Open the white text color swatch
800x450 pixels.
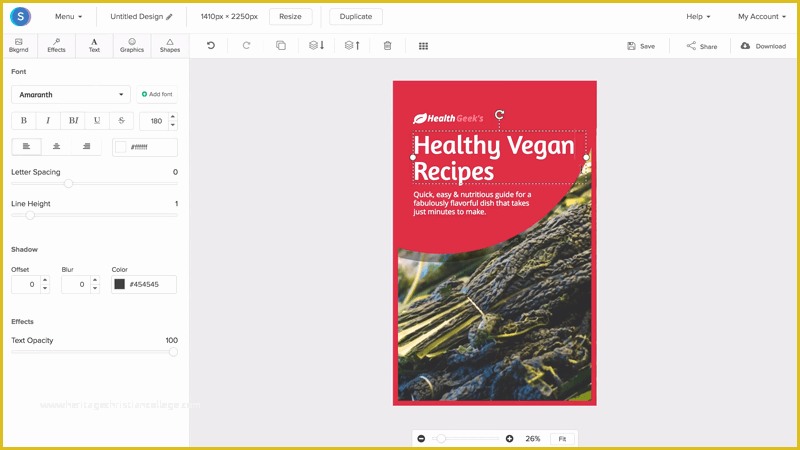[x=120, y=147]
